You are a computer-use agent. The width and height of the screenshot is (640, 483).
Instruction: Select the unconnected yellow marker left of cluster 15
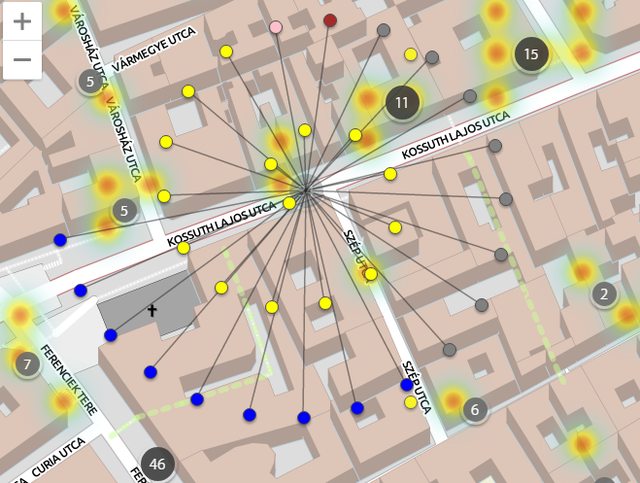411,54
